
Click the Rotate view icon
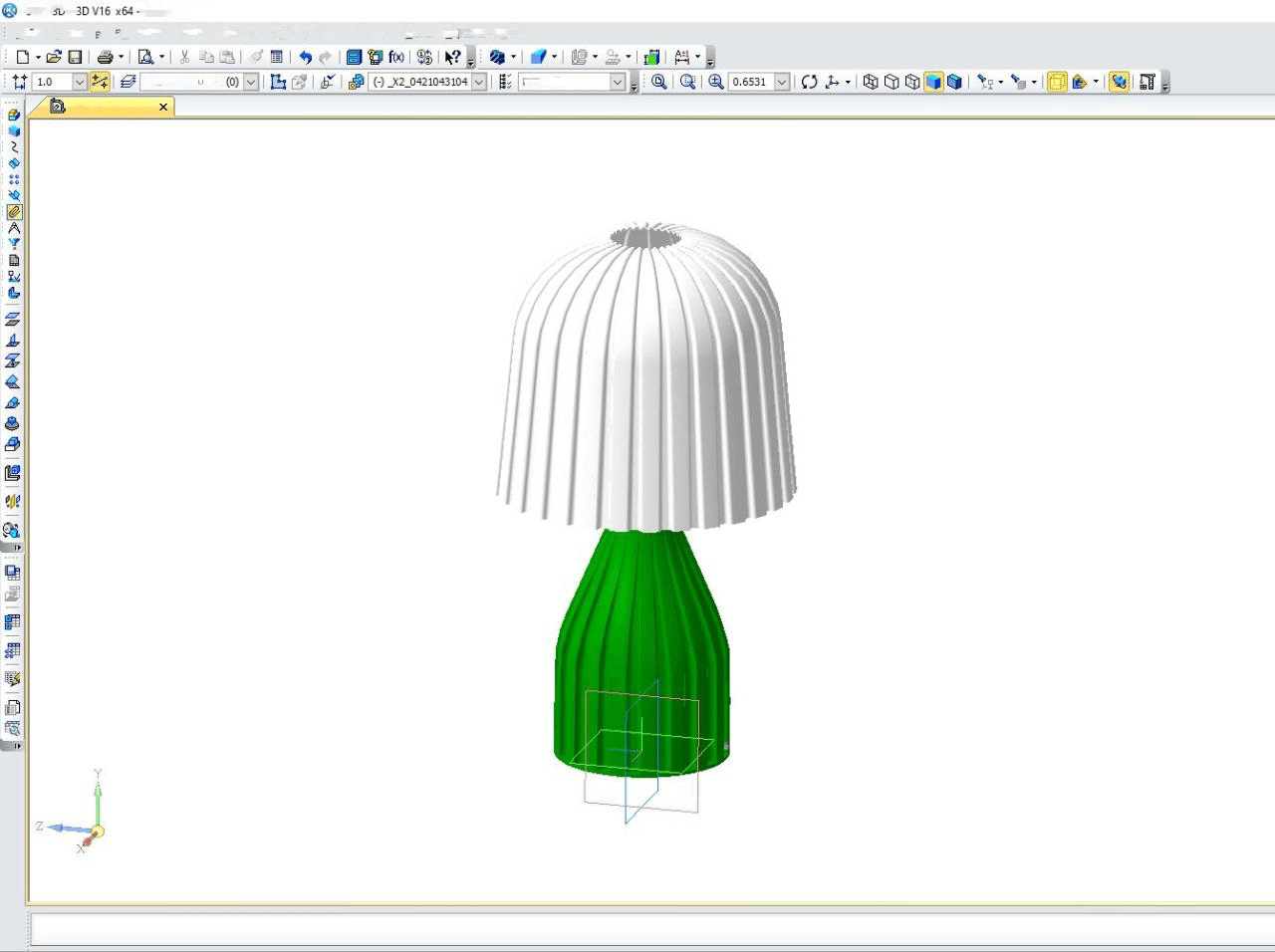point(809,82)
